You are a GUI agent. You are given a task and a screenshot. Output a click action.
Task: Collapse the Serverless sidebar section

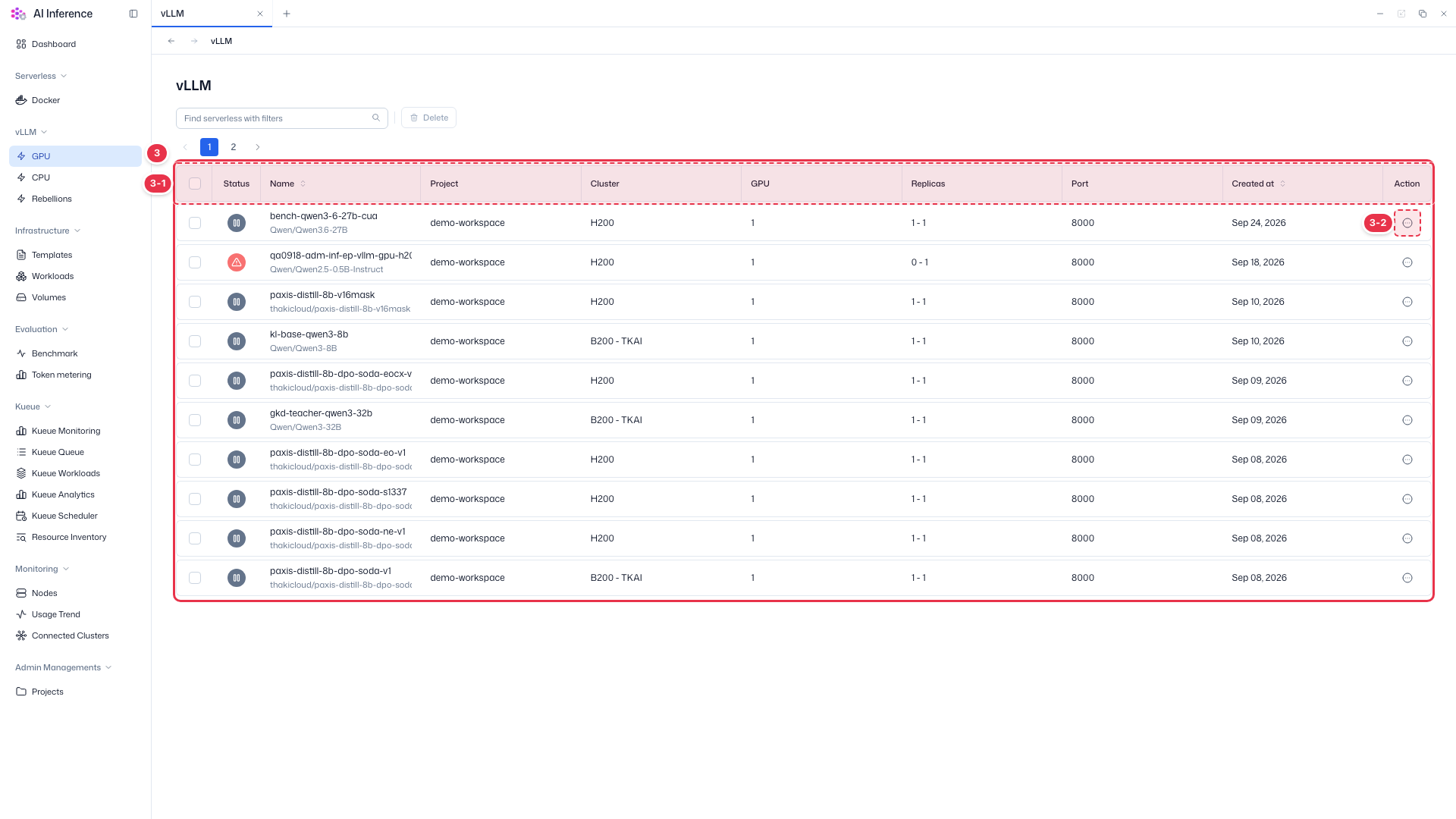point(41,76)
